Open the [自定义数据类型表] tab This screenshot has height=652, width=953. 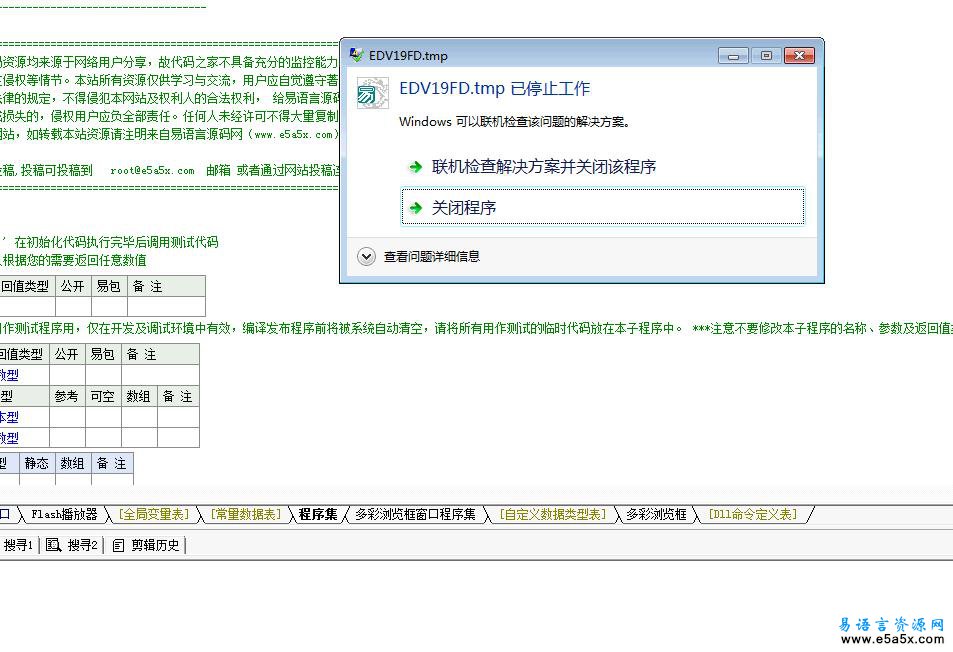point(552,514)
